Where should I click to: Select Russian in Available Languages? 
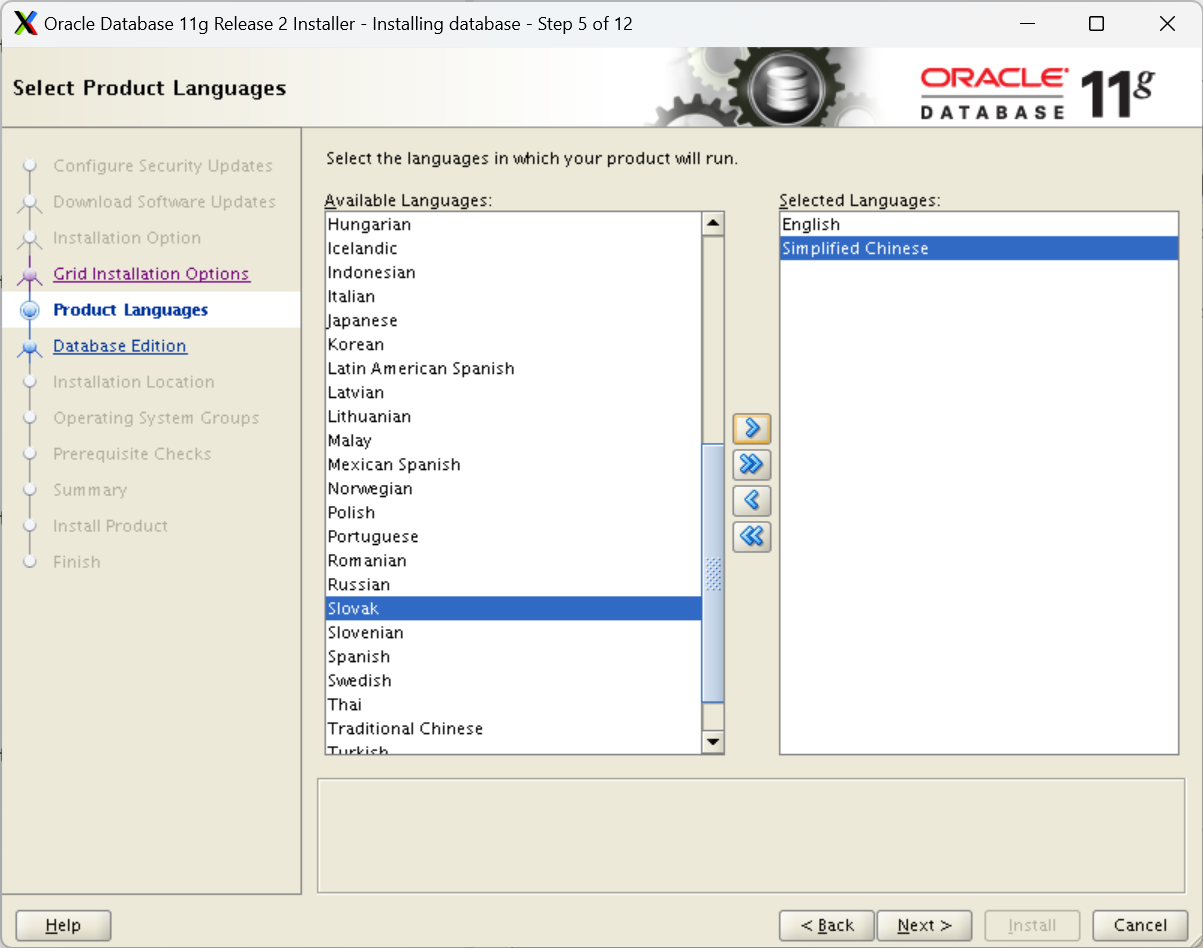(x=513, y=585)
